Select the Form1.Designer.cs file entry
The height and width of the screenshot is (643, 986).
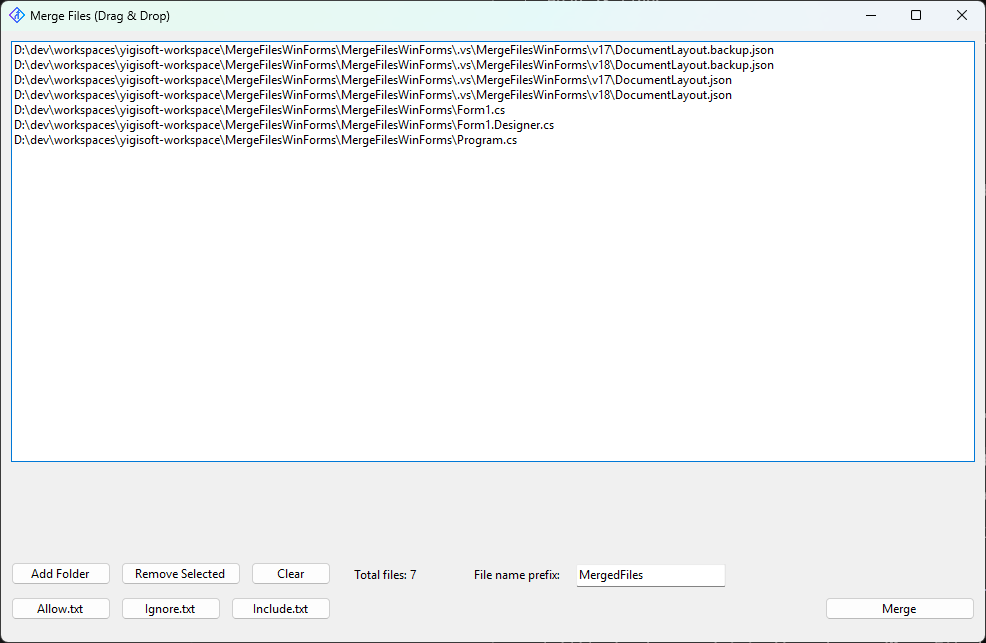tap(282, 124)
